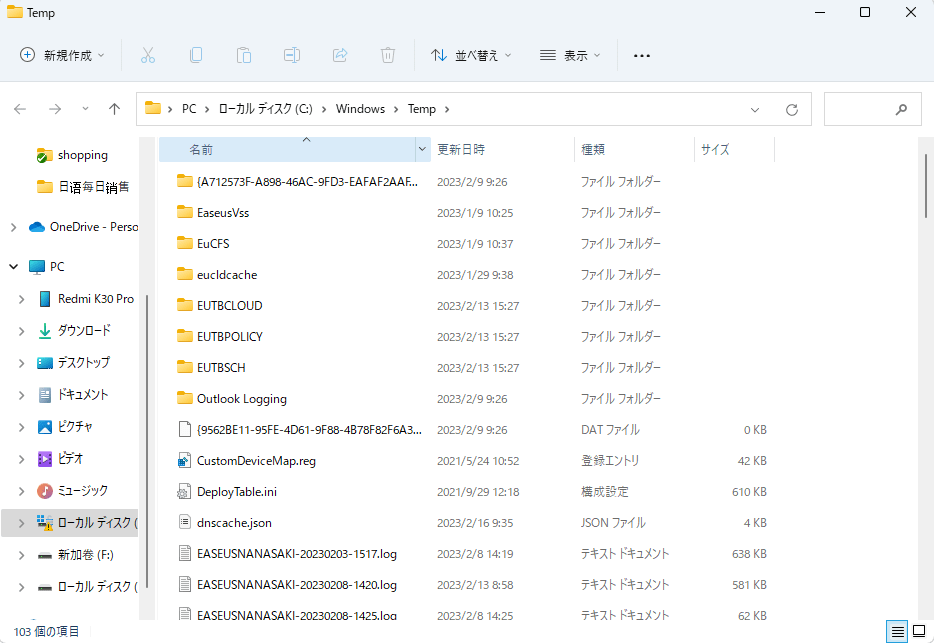Click the Windows breadcrumb in address bar
Screen dimensions: 934x643
[360, 109]
